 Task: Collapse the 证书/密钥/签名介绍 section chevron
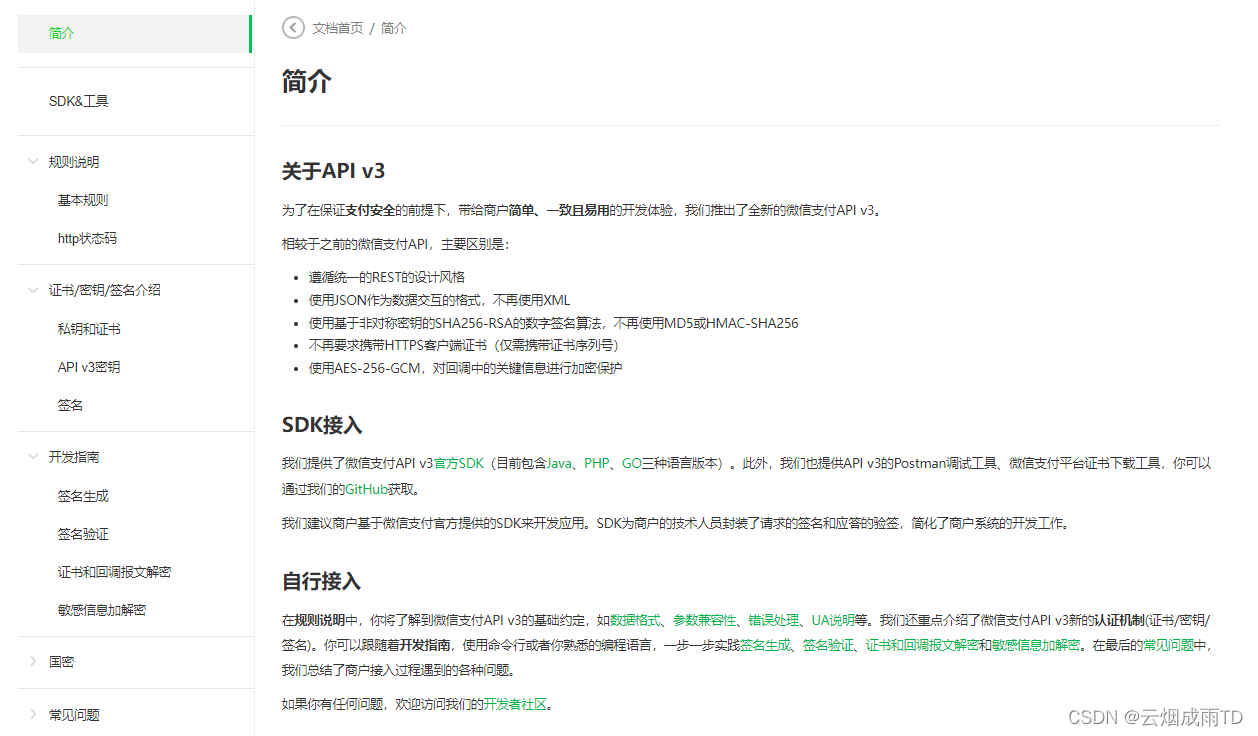[x=33, y=290]
